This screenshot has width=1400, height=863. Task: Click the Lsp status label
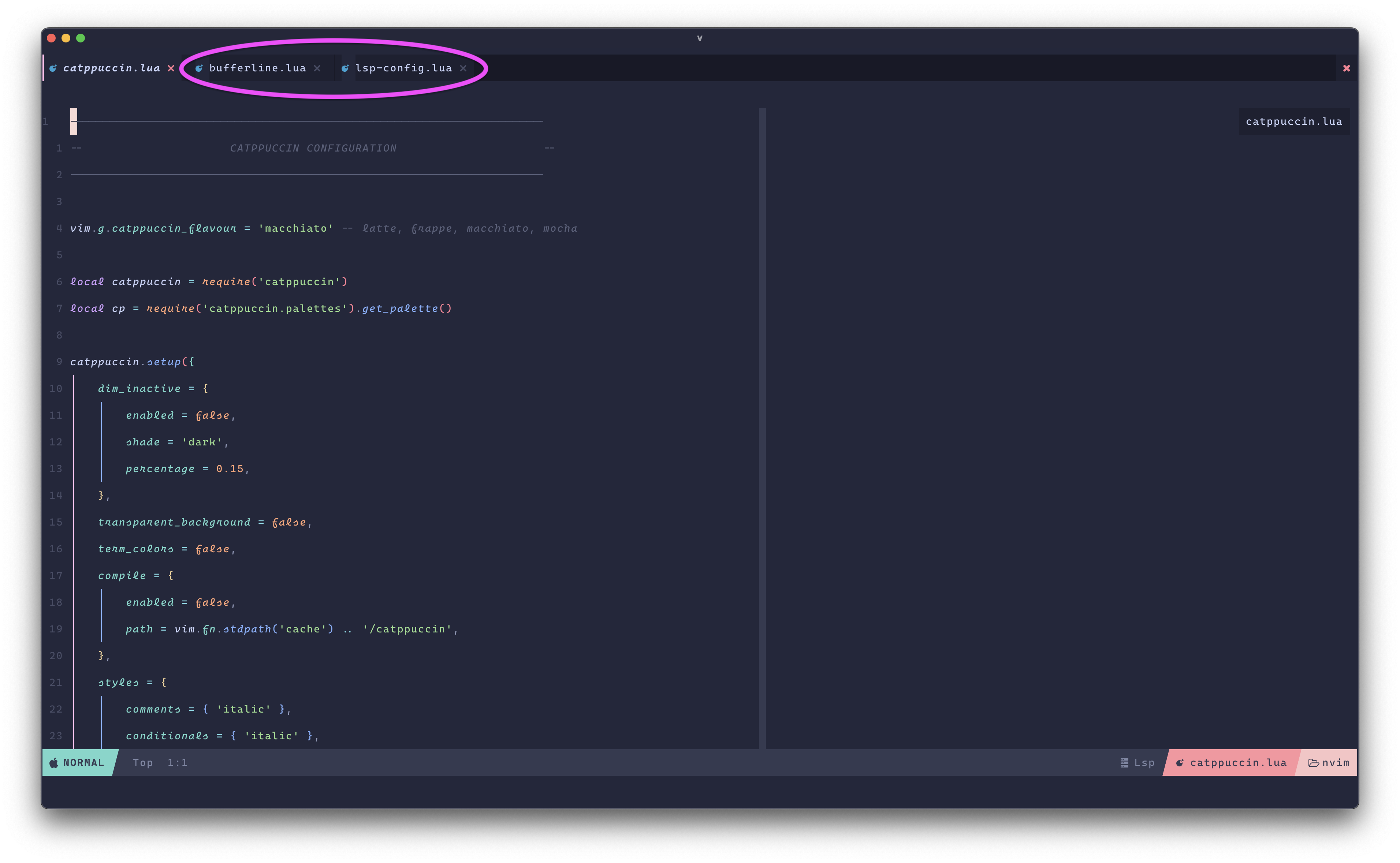1144,763
